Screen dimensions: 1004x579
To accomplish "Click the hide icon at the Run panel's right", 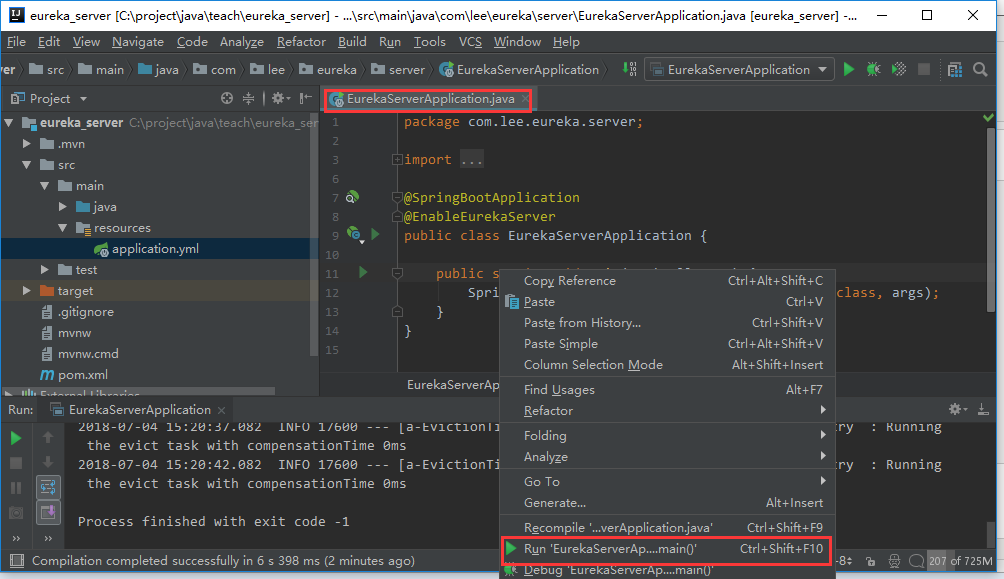I will tap(983, 409).
